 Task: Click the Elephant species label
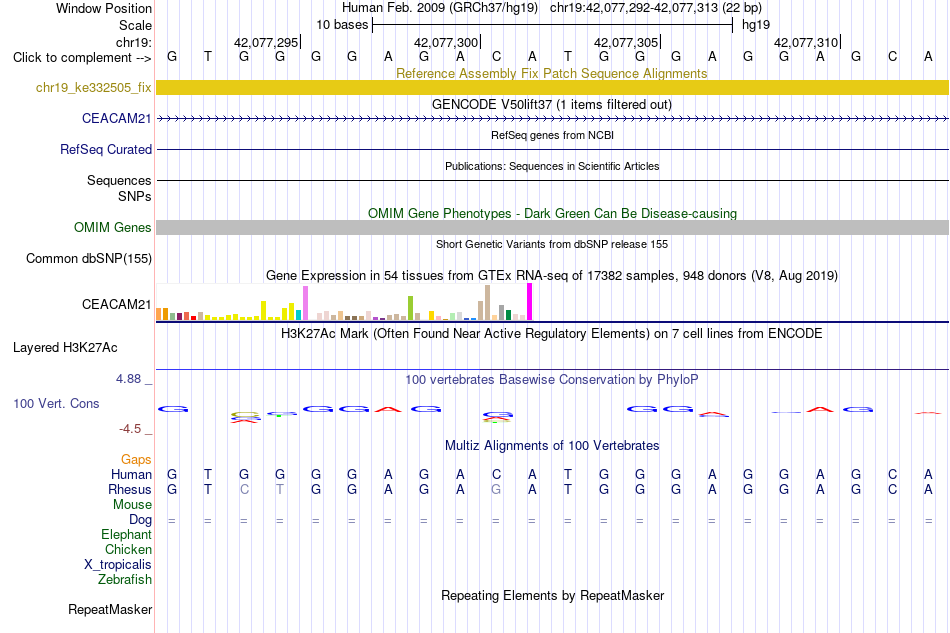pos(126,534)
